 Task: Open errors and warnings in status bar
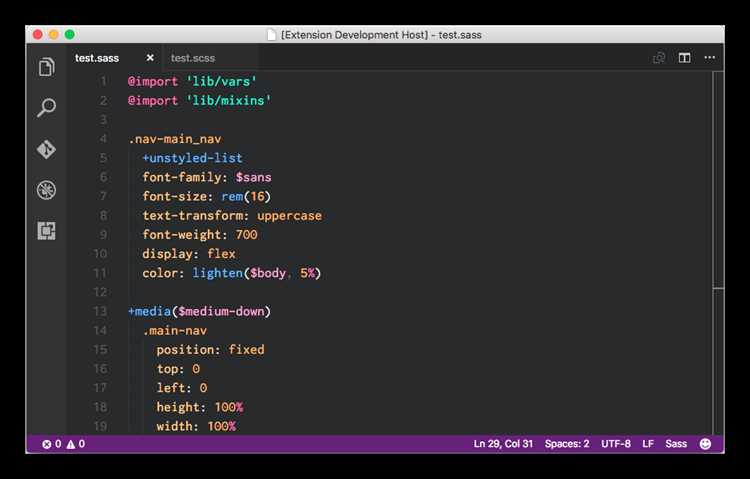tap(63, 443)
